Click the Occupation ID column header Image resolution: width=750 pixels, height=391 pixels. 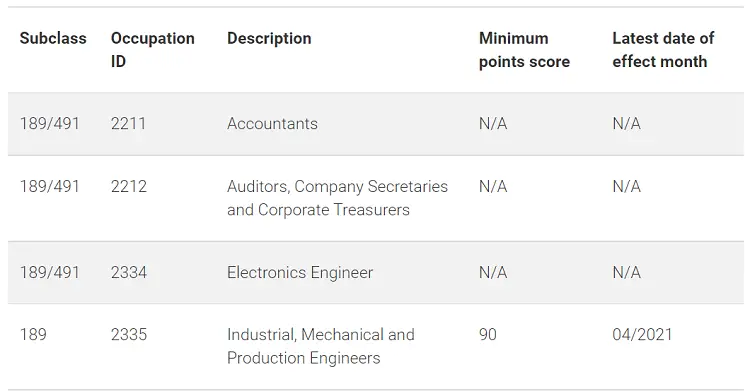click(153, 50)
